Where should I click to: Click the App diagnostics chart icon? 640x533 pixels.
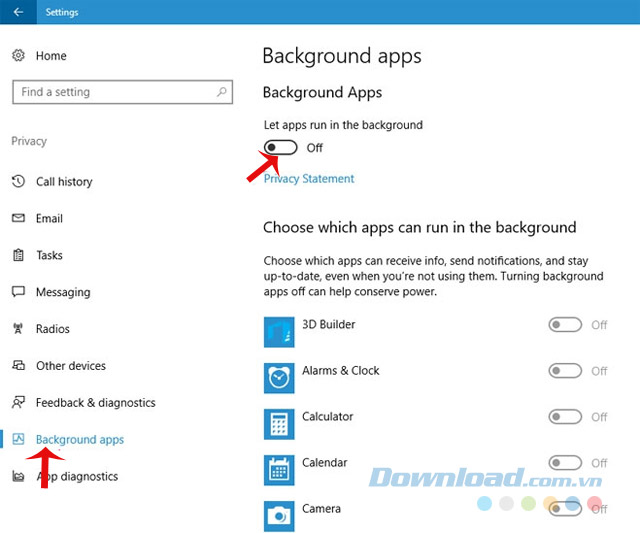click(x=18, y=476)
